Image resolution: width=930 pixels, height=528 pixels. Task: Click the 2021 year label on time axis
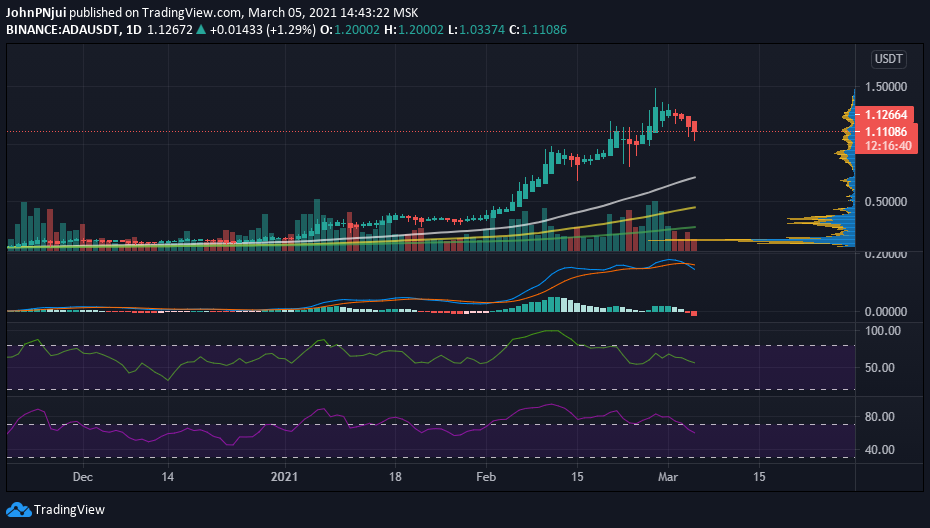[284, 477]
